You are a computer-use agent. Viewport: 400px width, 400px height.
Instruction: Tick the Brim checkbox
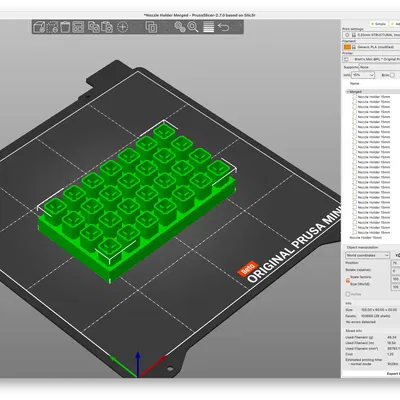point(392,75)
